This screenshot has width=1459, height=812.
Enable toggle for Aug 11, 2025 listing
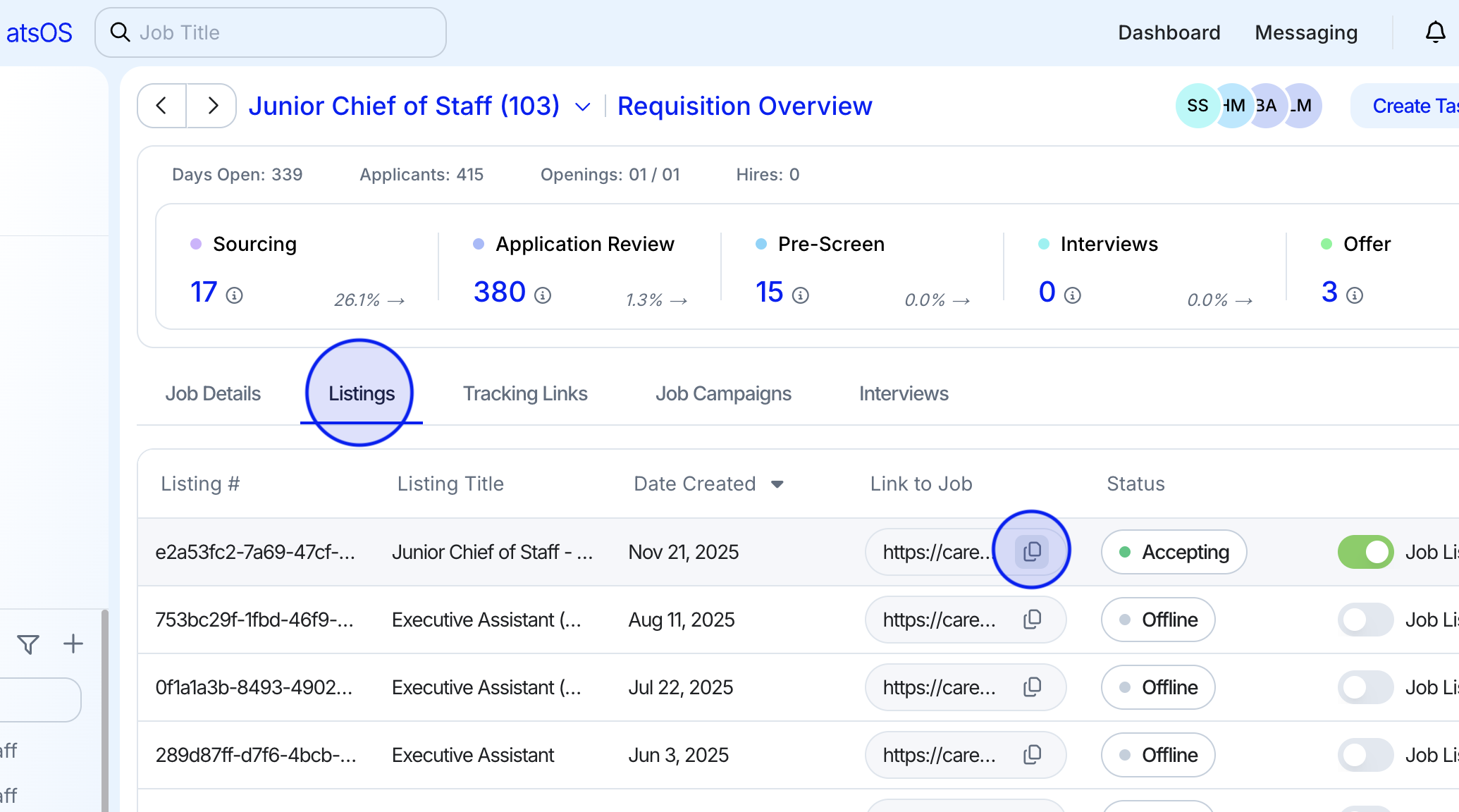[1365, 620]
